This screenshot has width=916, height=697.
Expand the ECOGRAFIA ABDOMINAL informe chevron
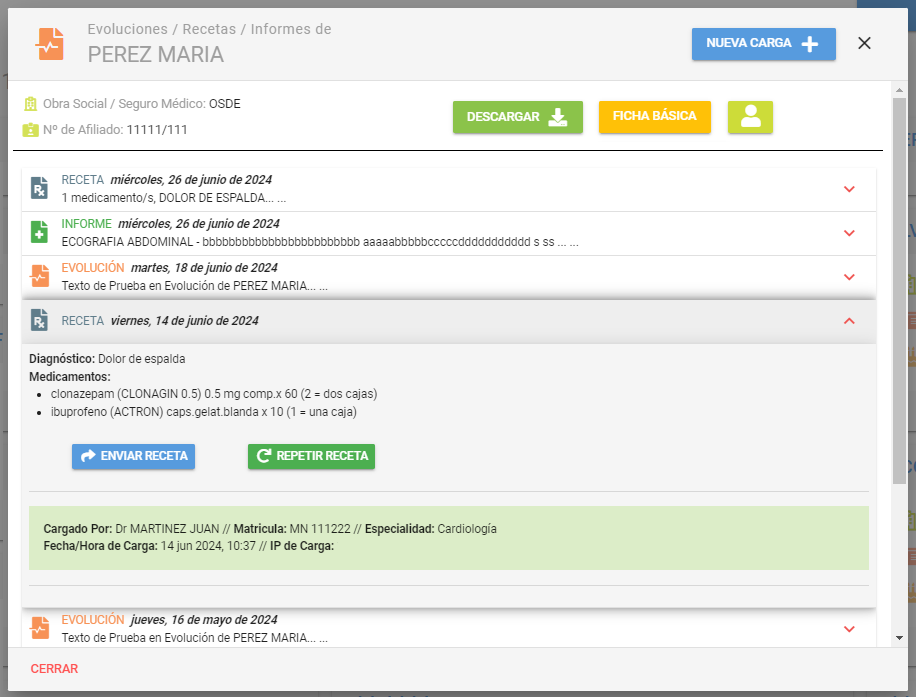[849, 233]
